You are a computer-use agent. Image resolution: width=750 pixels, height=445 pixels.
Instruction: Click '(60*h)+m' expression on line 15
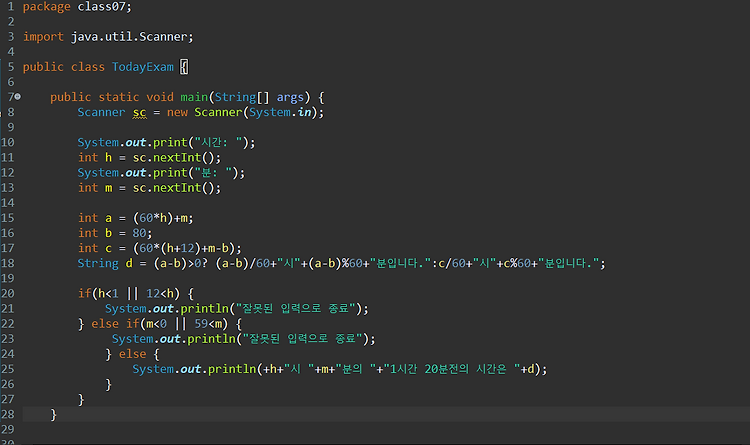pyautogui.click(x=160, y=218)
